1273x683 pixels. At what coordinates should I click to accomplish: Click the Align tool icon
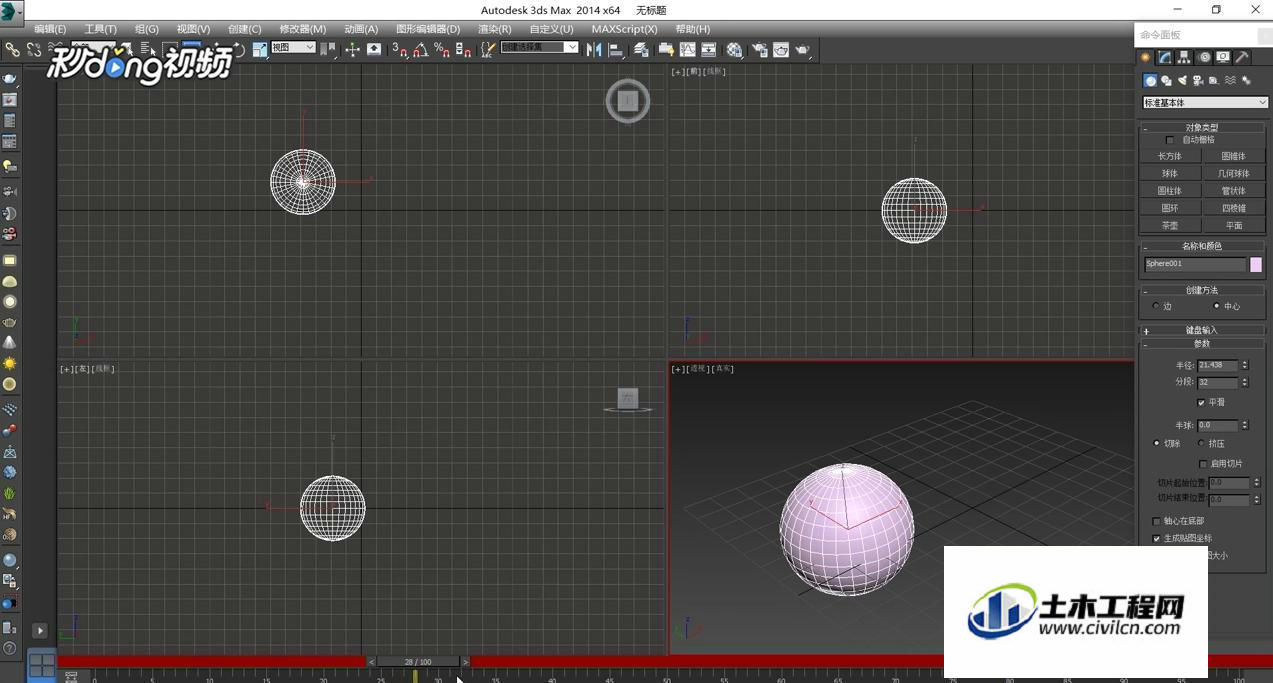tap(614, 49)
